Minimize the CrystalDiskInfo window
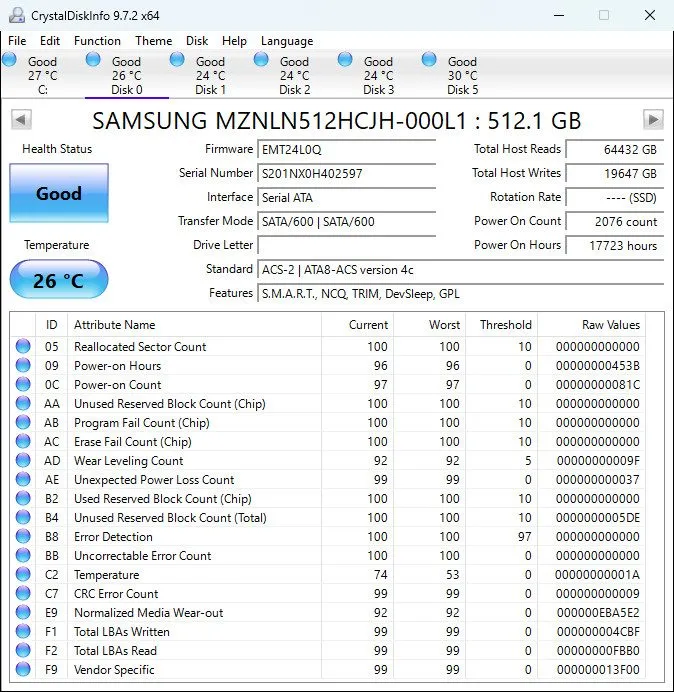The width and height of the screenshot is (674, 692). (559, 15)
